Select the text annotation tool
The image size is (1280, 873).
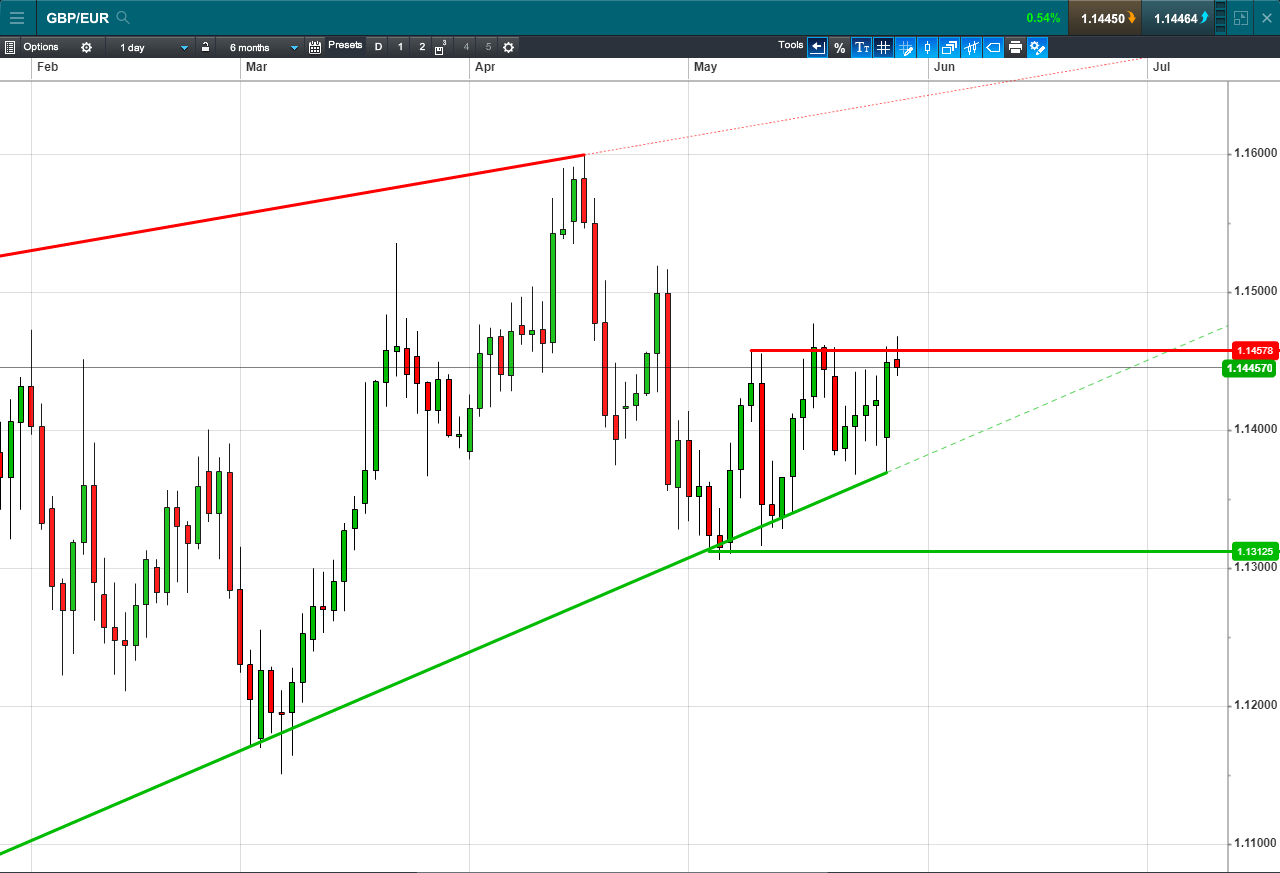[x=861, y=47]
